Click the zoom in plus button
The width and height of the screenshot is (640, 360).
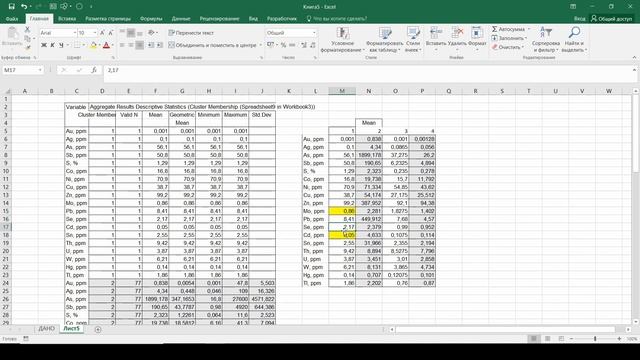619,339
